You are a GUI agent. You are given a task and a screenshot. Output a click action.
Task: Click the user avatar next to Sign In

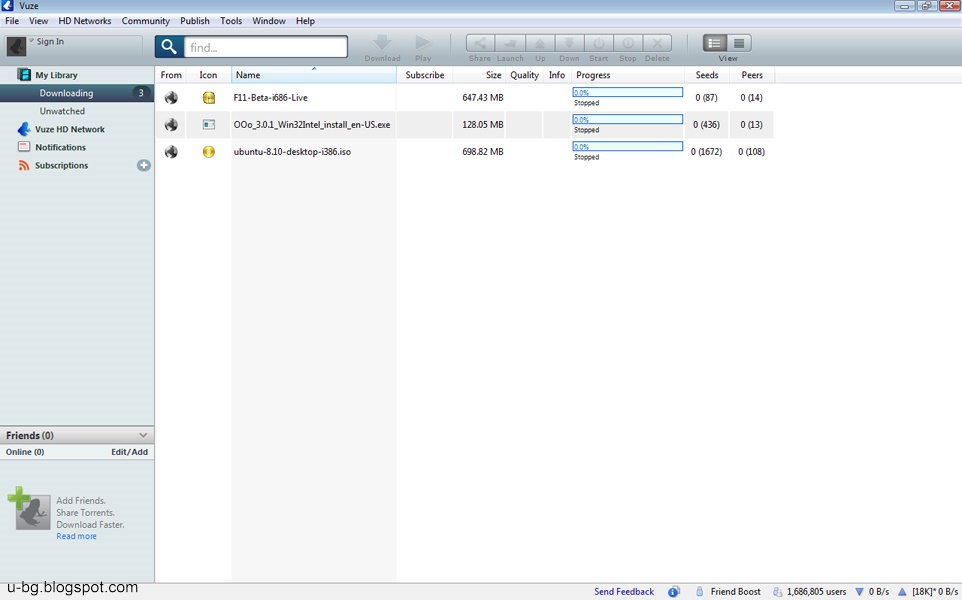click(x=17, y=46)
